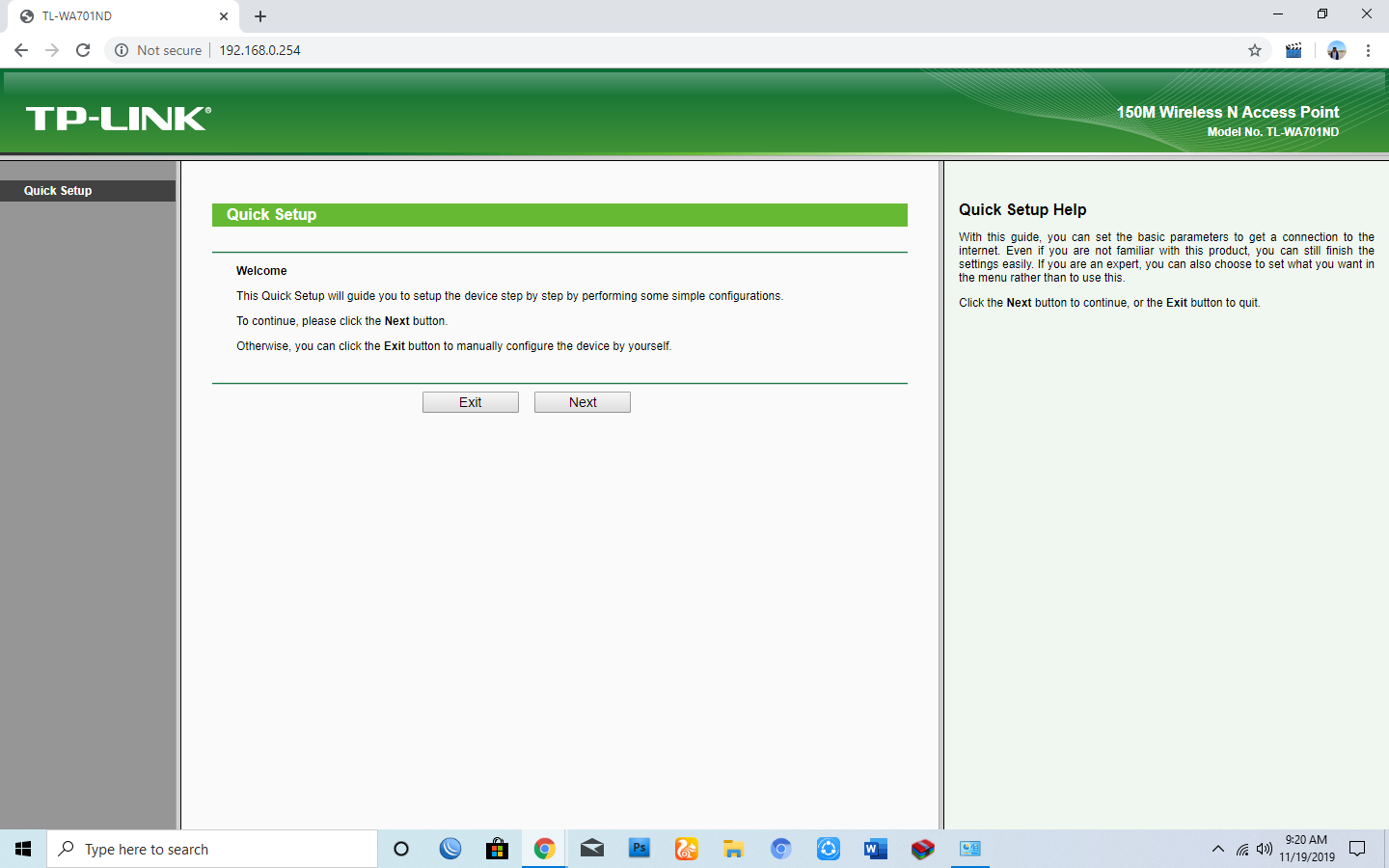
Task: Open the blue swirl browser taskbar icon
Action: (x=449, y=849)
